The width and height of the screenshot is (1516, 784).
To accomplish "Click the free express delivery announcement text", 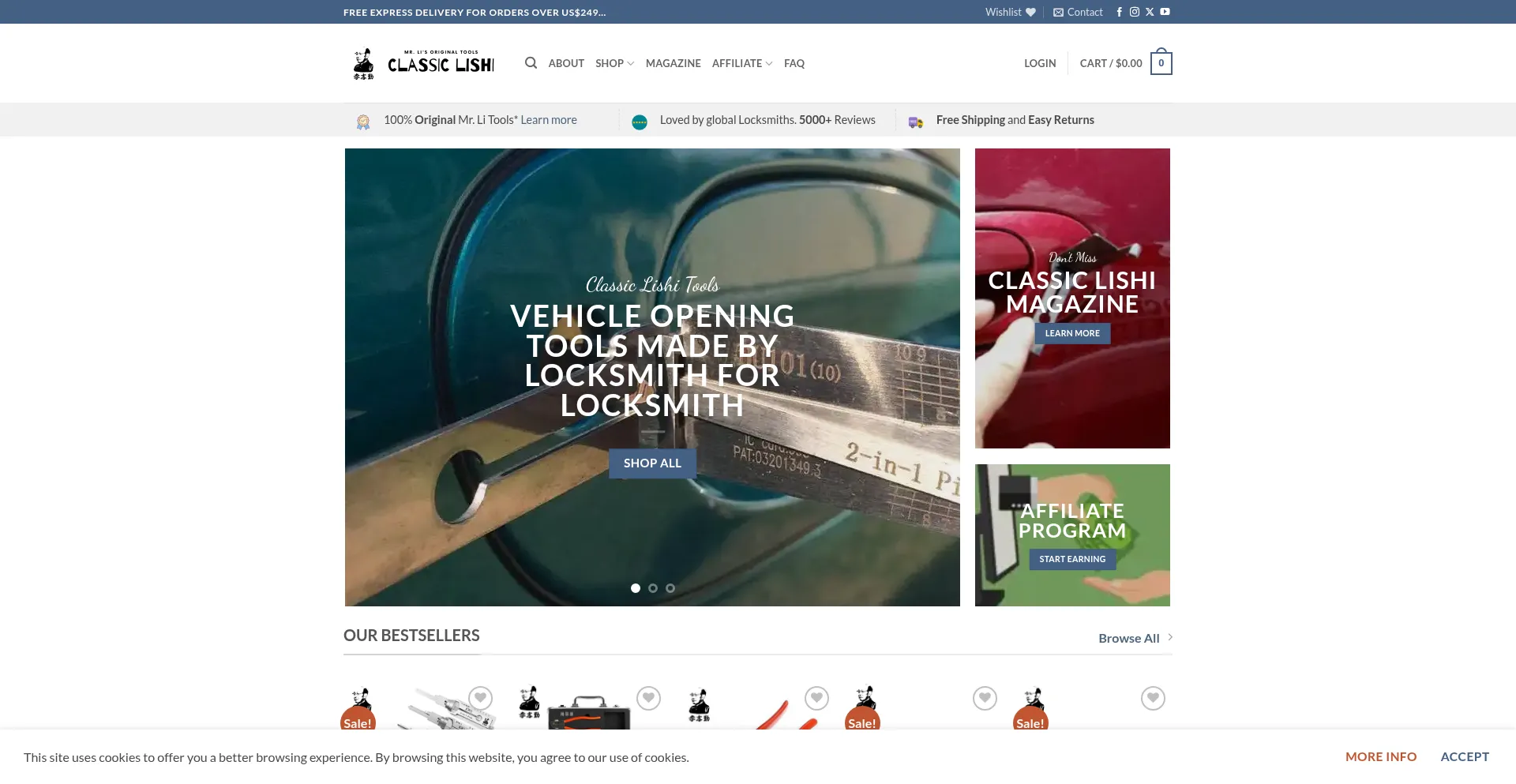I will click(475, 12).
